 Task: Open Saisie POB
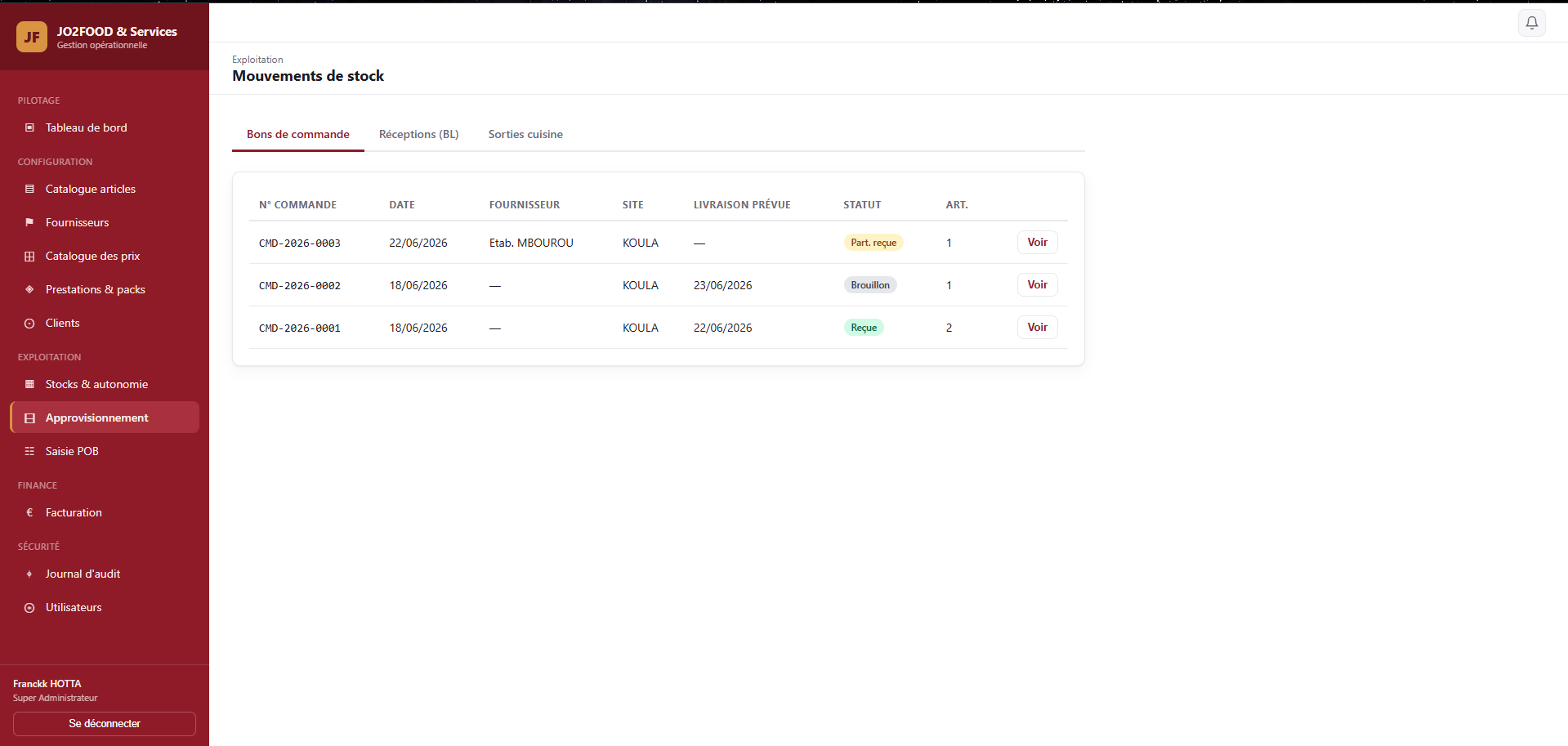click(105, 451)
